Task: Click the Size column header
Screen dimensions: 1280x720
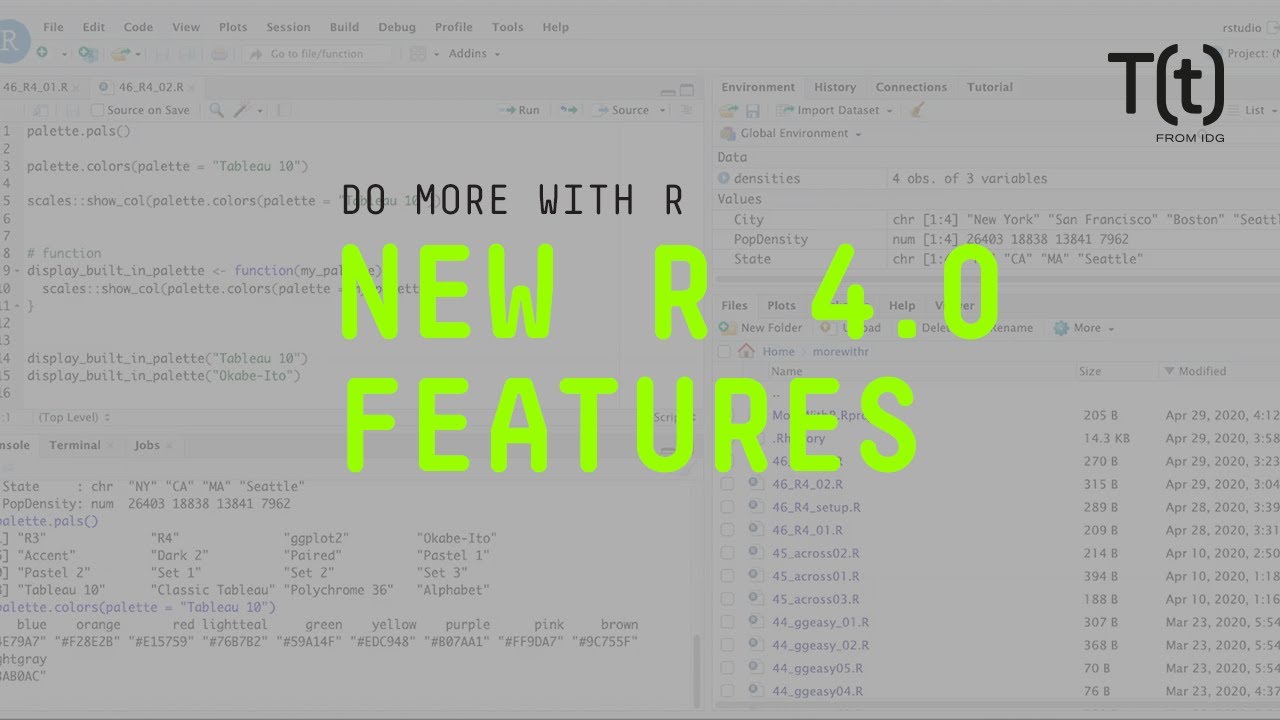Action: (1090, 371)
